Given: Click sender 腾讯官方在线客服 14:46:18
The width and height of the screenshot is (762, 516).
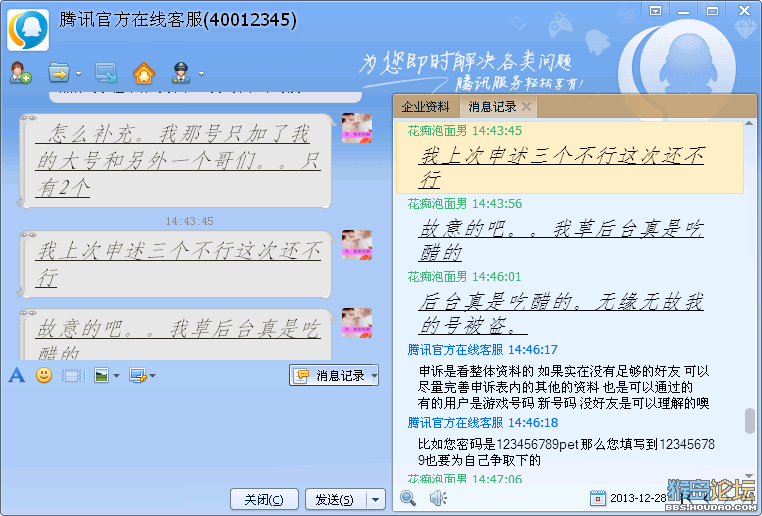Looking at the screenshot, I should click(483, 422).
